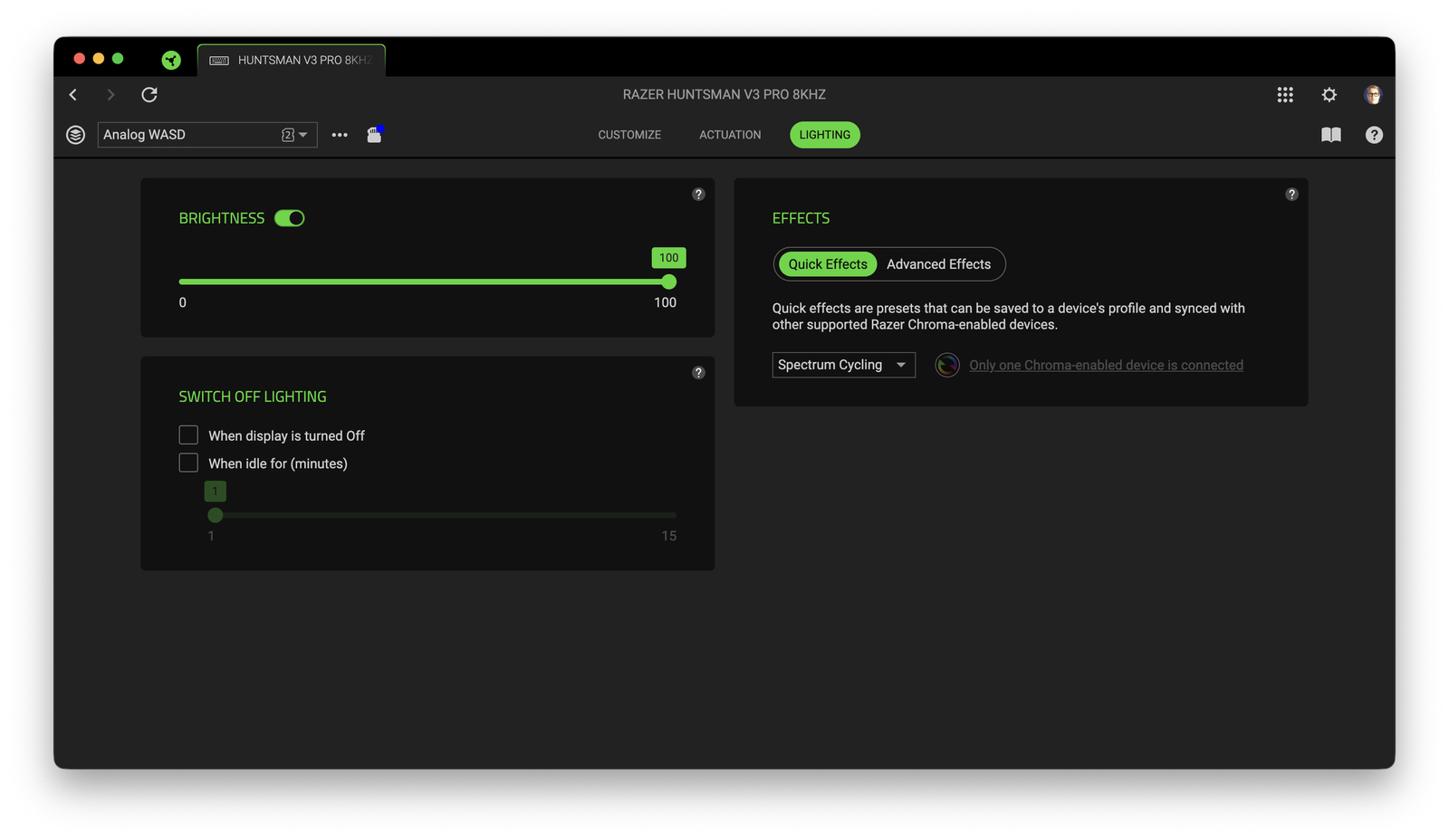Go back with the left arrow
The image size is (1449, 840).
coord(73,94)
